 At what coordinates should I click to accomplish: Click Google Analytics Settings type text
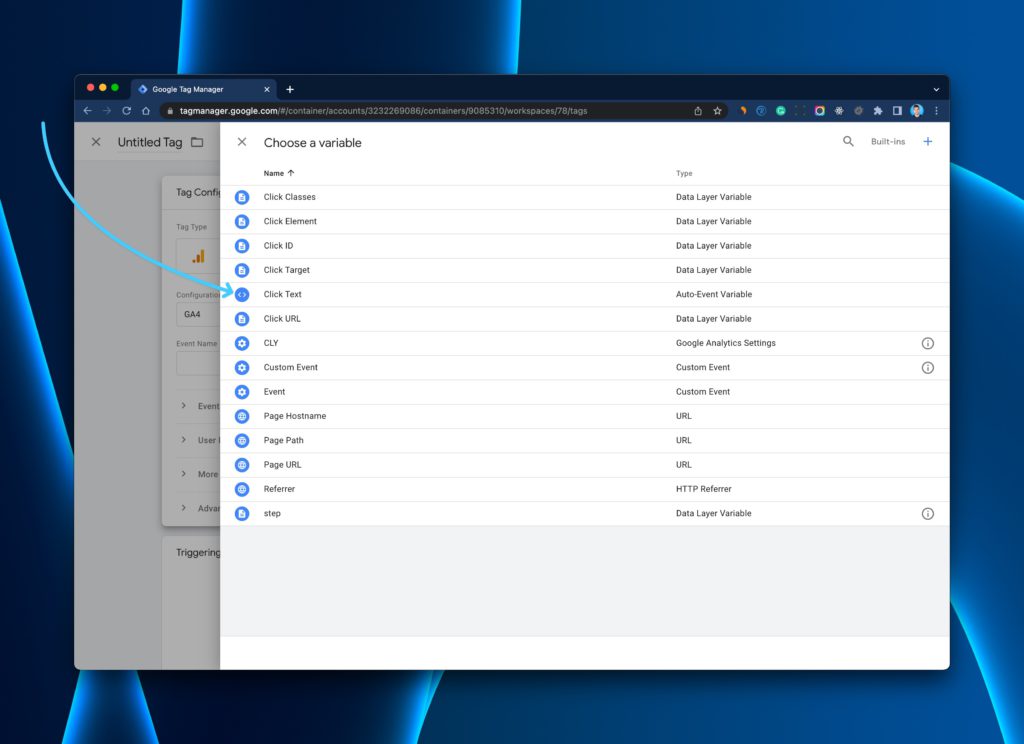point(726,343)
